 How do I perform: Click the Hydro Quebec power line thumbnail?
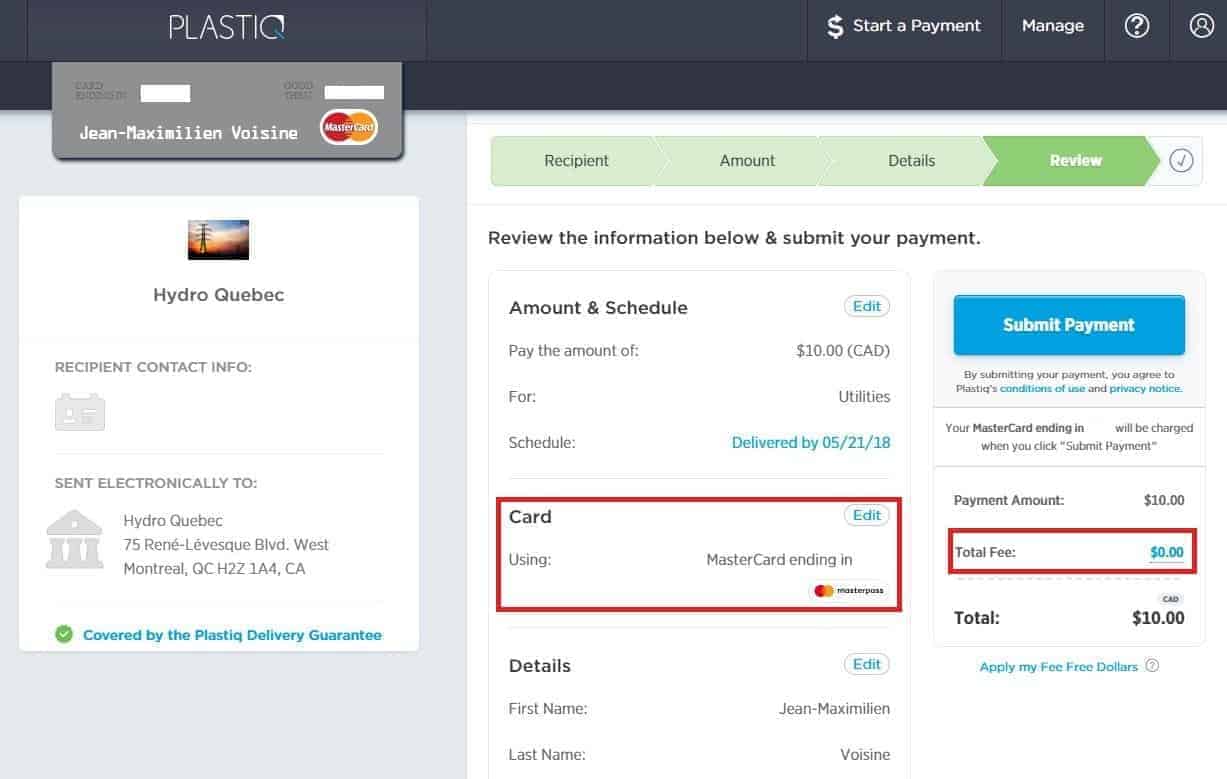coord(218,240)
